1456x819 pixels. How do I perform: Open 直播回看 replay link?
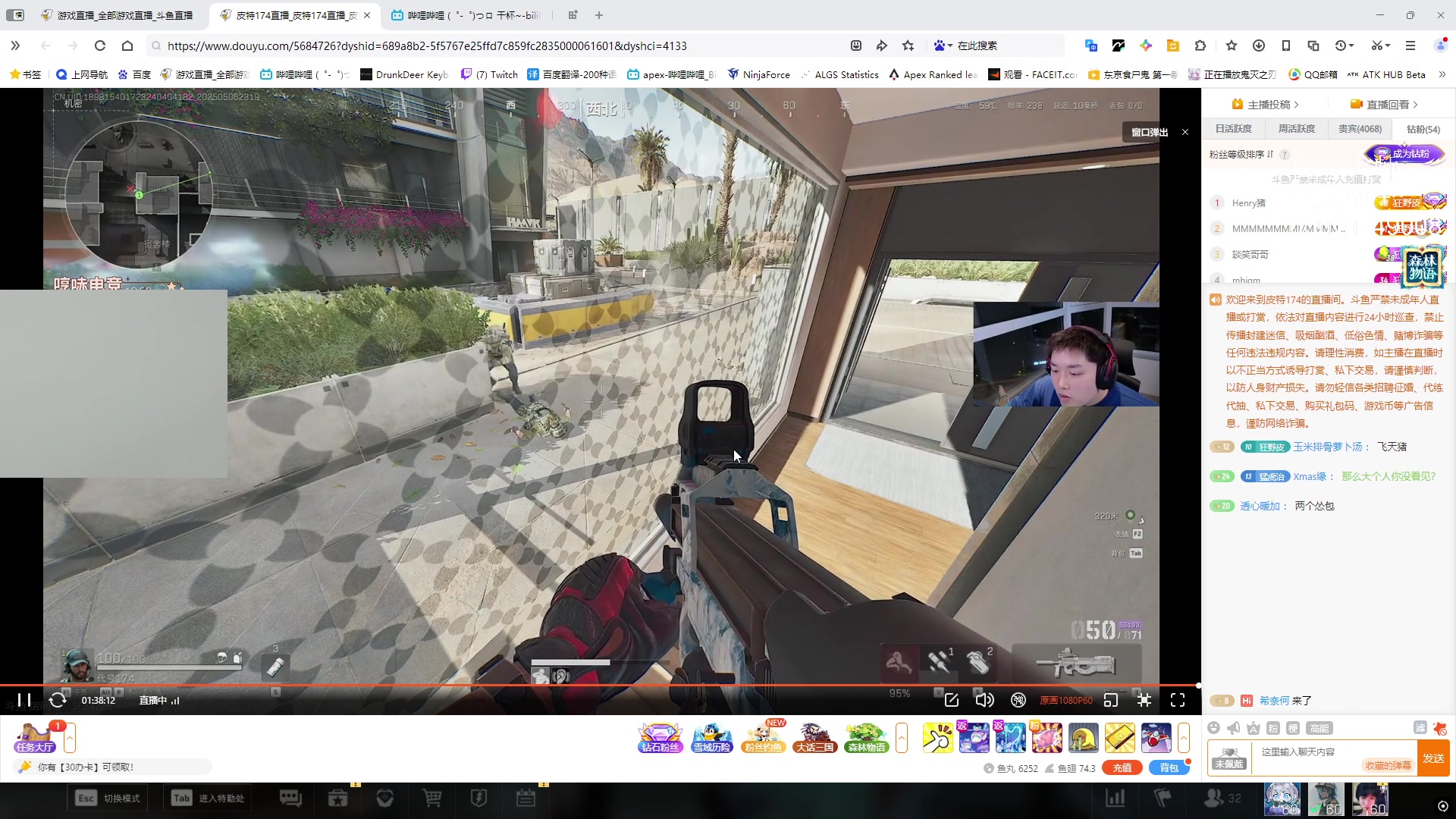click(1384, 105)
